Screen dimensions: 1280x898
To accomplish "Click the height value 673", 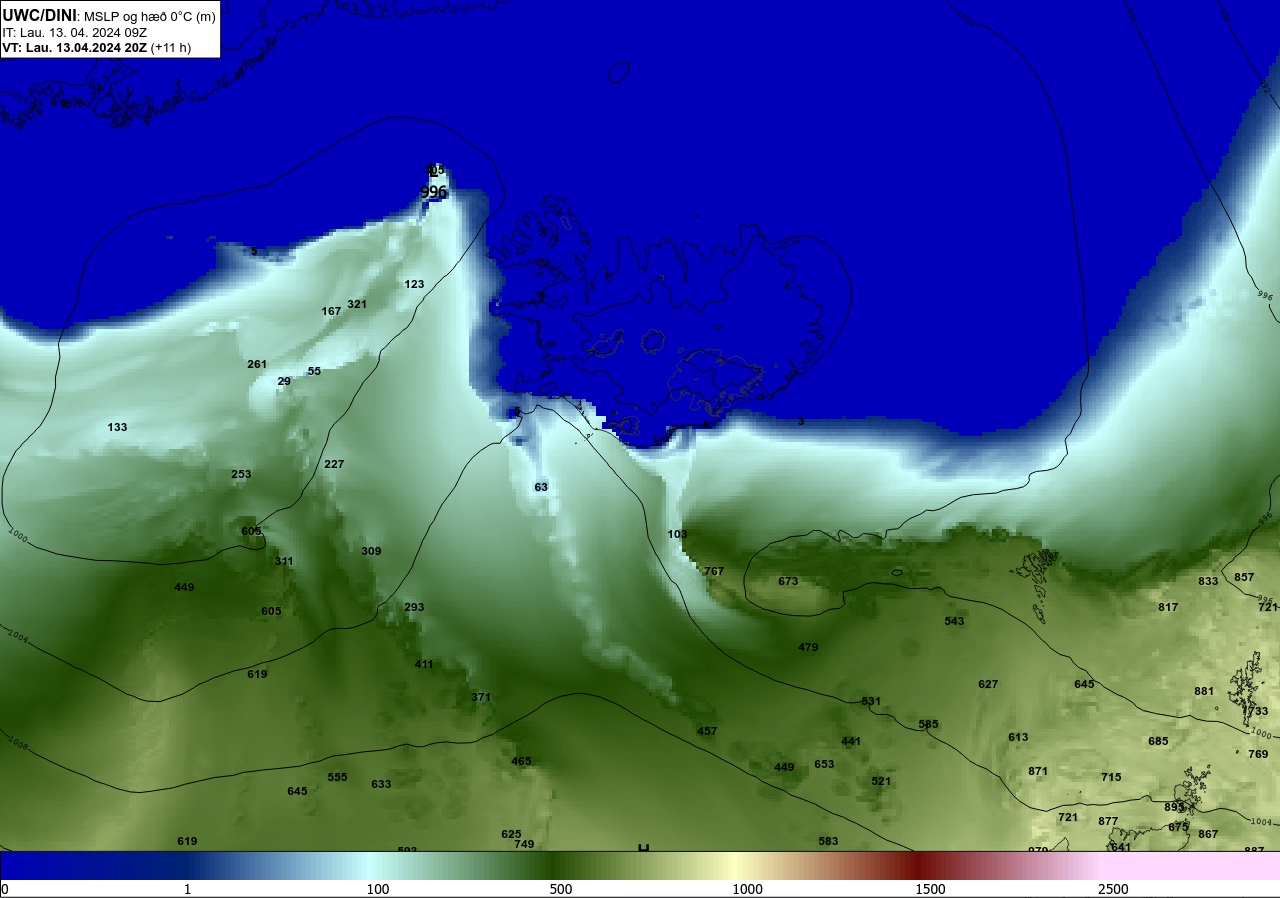I will tap(788, 581).
